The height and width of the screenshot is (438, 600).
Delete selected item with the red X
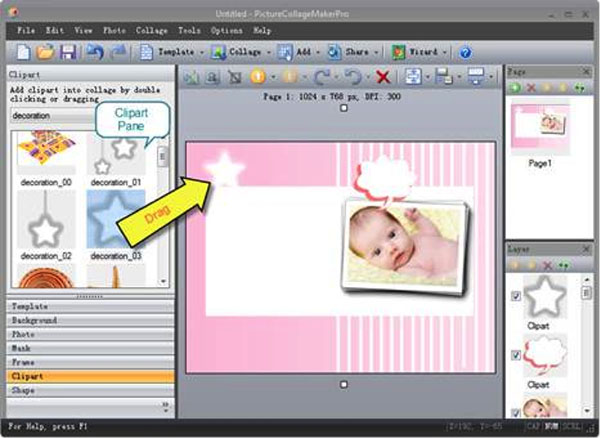382,77
